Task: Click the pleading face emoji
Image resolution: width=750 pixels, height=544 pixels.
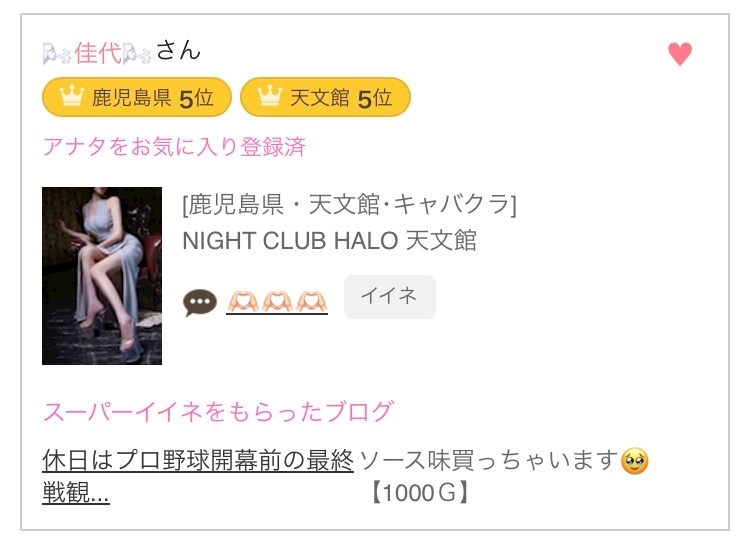Action: (634, 461)
